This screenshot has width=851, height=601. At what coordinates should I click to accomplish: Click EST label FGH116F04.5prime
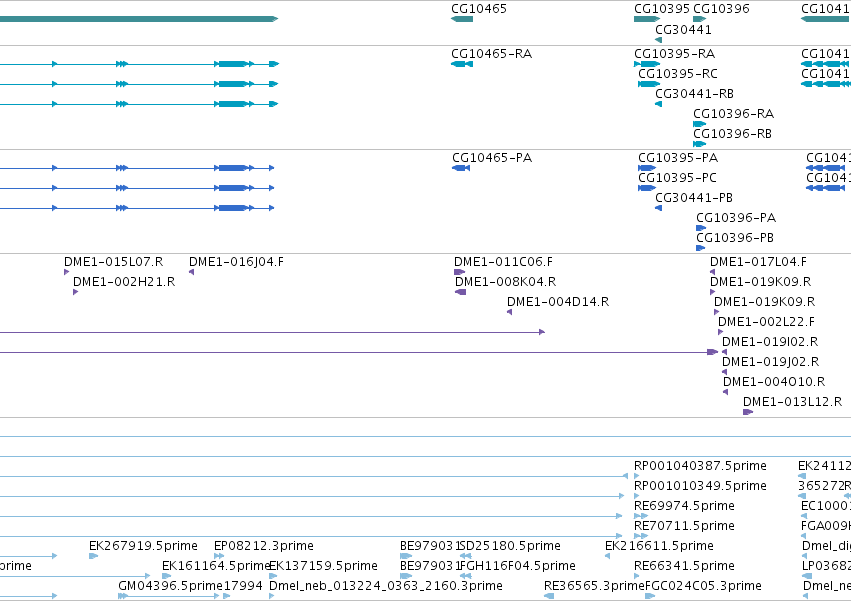(518, 566)
